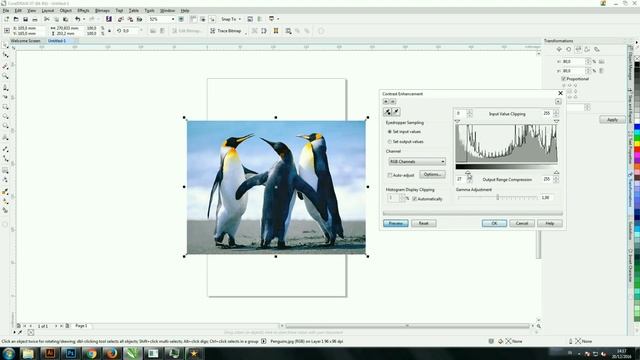
Task: Click the Print toolbar icon
Action: coord(35,19)
